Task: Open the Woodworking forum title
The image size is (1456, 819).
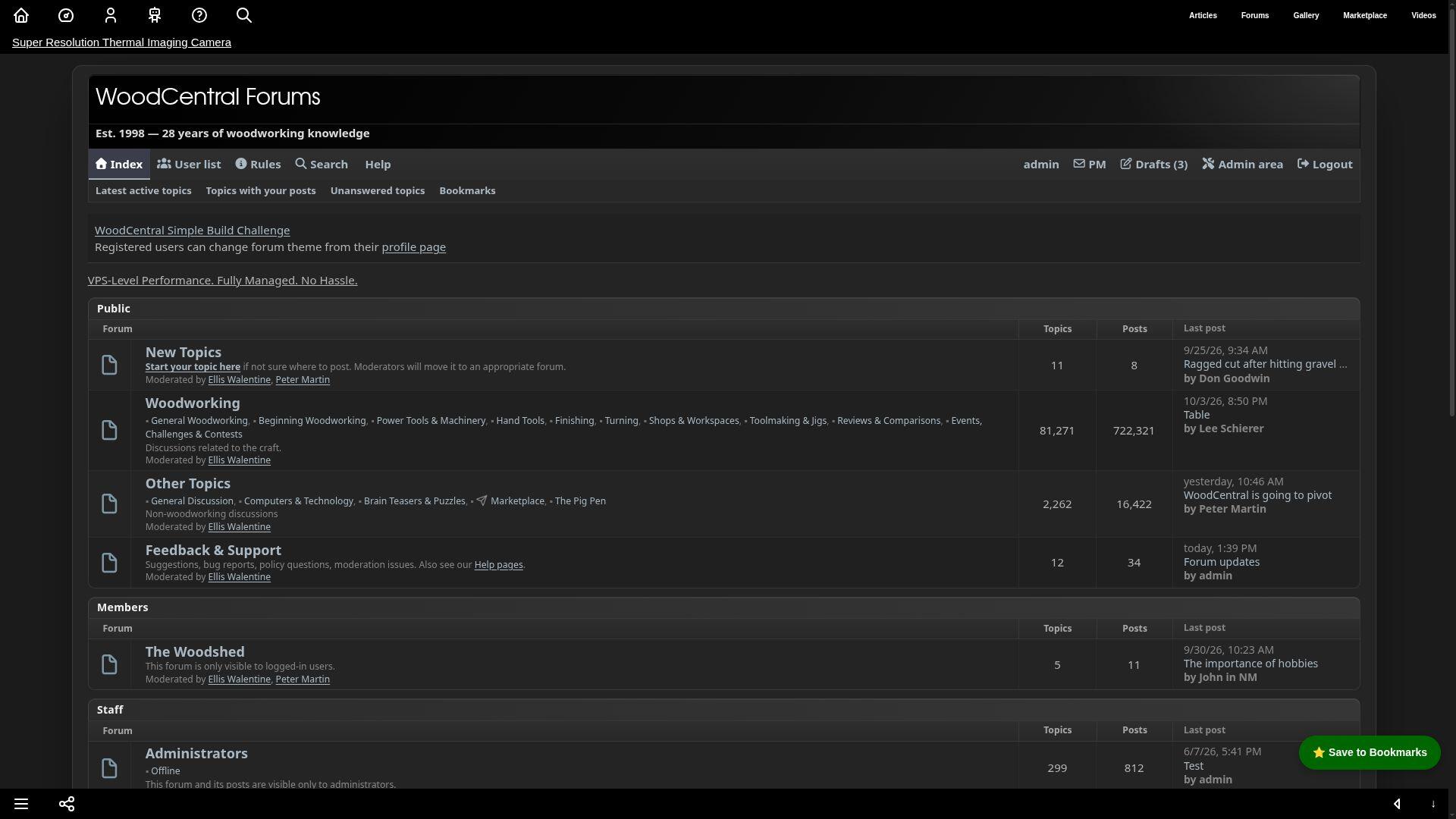Action: tap(193, 403)
